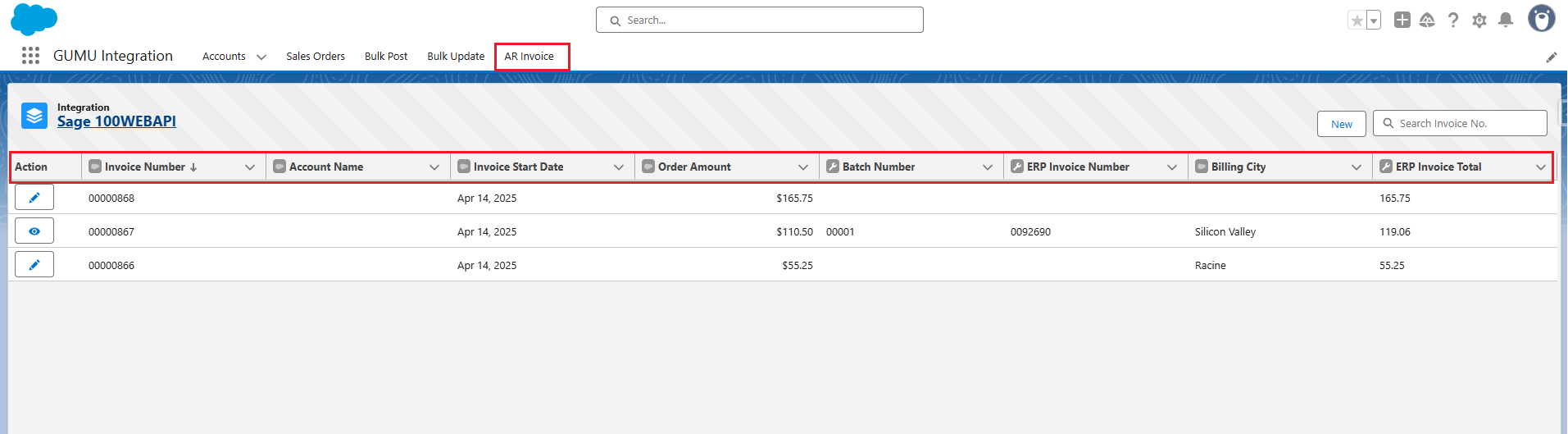Screen dimensions: 1568x434
Task: Sort by ERP Invoice Number column header
Action: tap(1078, 167)
